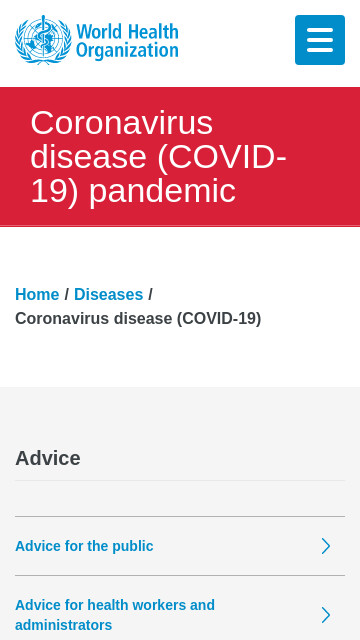Open the hamburger navigation menu
The width and height of the screenshot is (360, 640).
[320, 40]
